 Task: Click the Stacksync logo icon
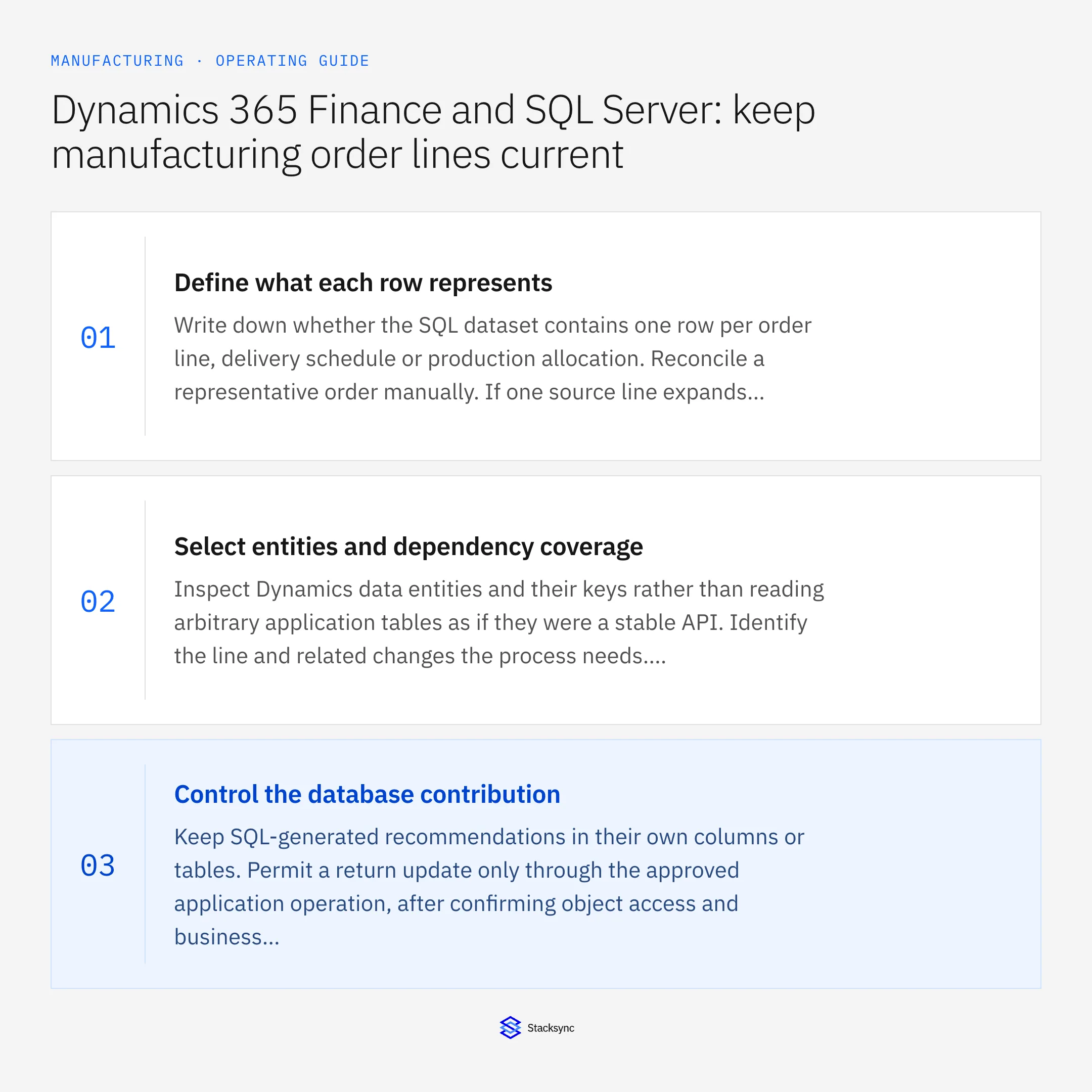tap(510, 1028)
